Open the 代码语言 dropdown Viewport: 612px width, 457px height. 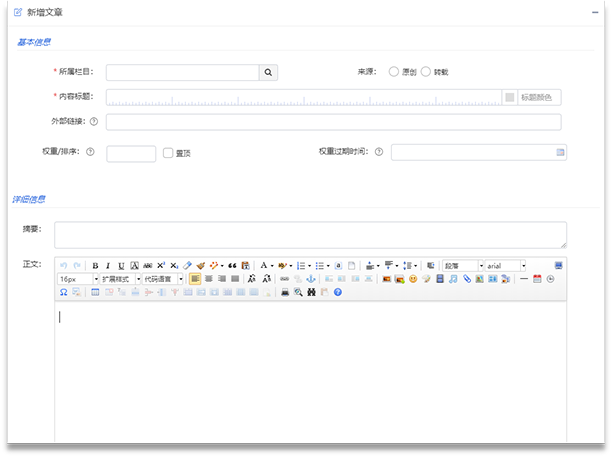pos(163,279)
